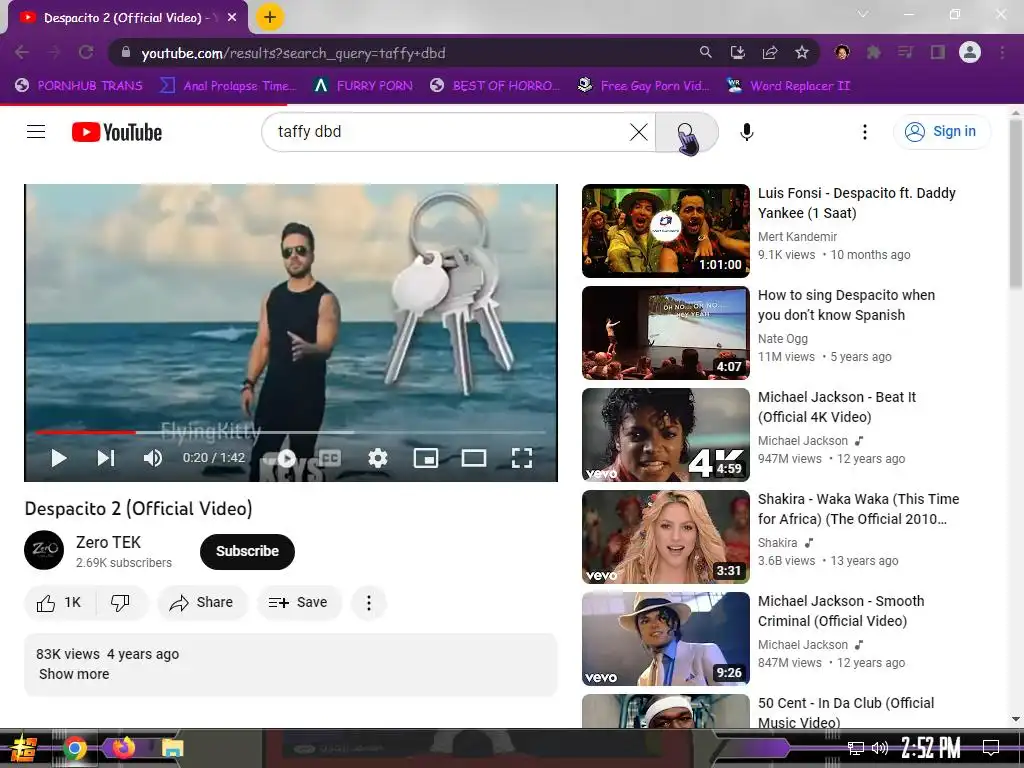Screen dimensions: 1024x768
Task: Open the tab search chevron
Action: pos(863,14)
